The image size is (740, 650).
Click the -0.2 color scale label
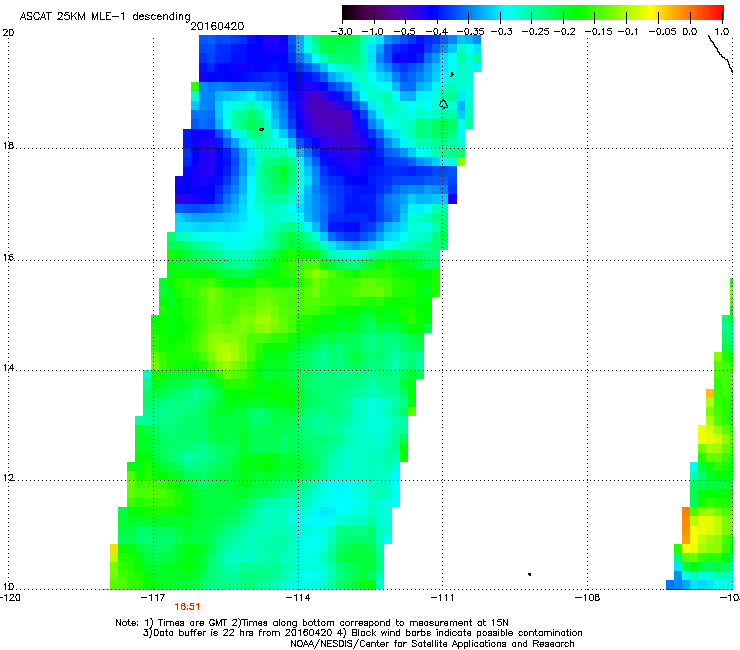click(x=564, y=32)
